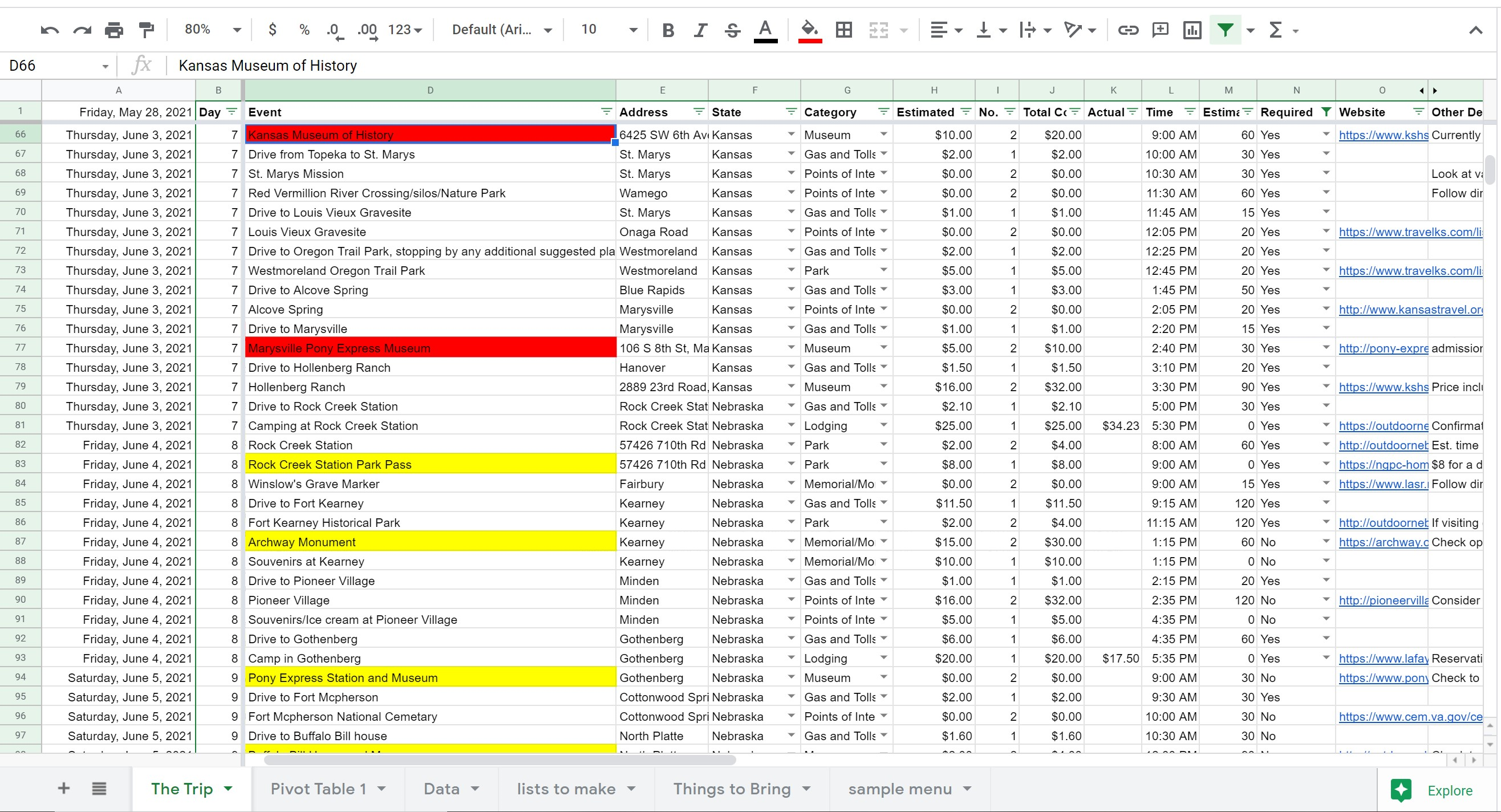Image resolution: width=1501 pixels, height=812 pixels.
Task: Toggle the green filter button
Action: pos(1225,30)
